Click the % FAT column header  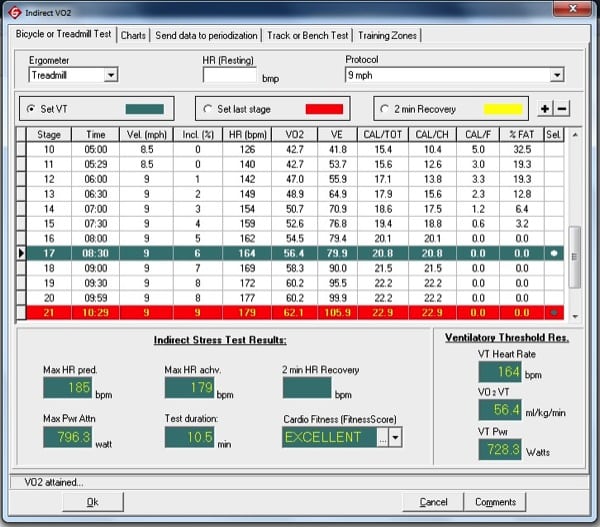pyautogui.click(x=522, y=135)
